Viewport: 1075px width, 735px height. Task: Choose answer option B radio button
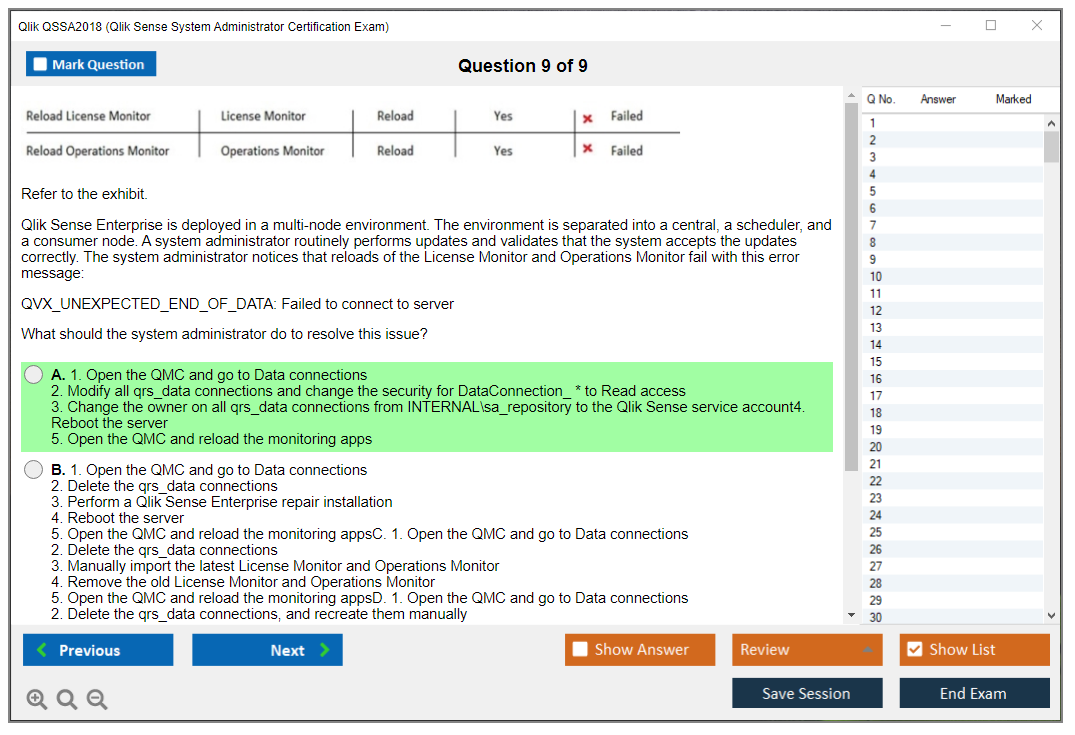[x=34, y=470]
